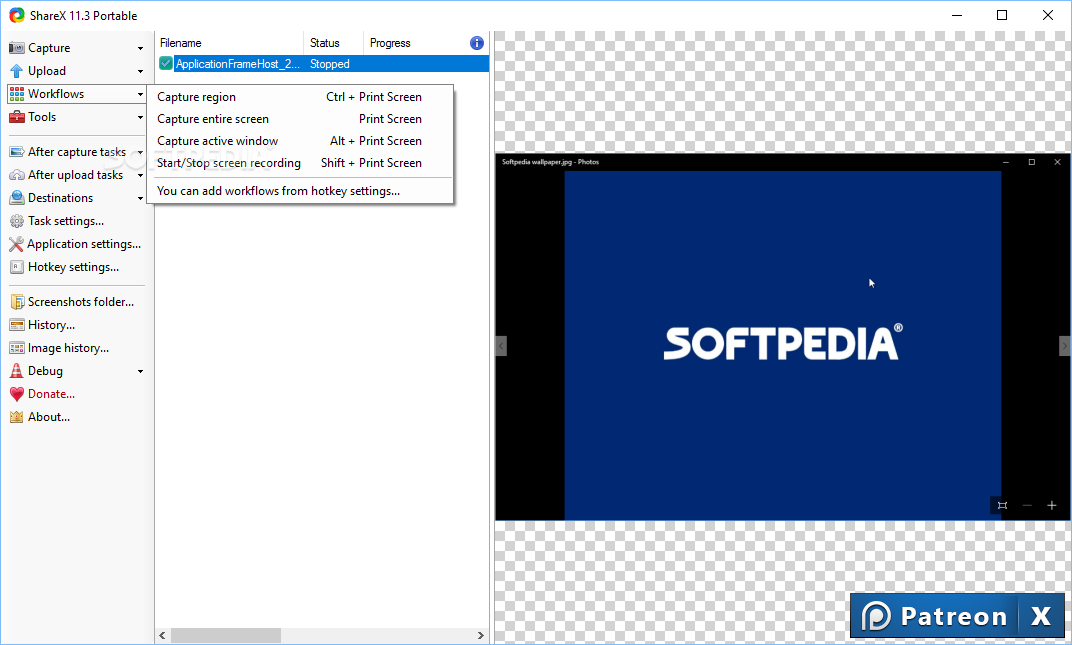The width and height of the screenshot is (1072, 645).
Task: Expand the Destinations dropdown arrow
Action: (x=140, y=198)
